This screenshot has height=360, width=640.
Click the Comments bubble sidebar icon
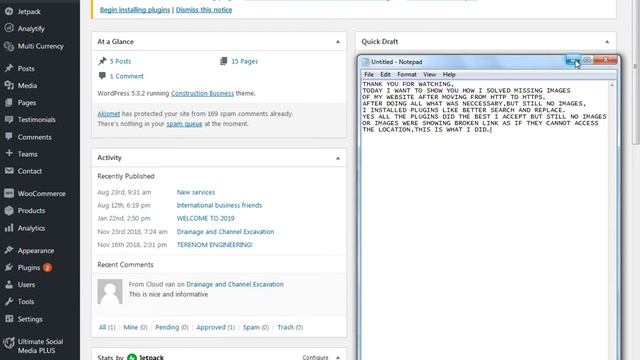[x=9, y=137]
